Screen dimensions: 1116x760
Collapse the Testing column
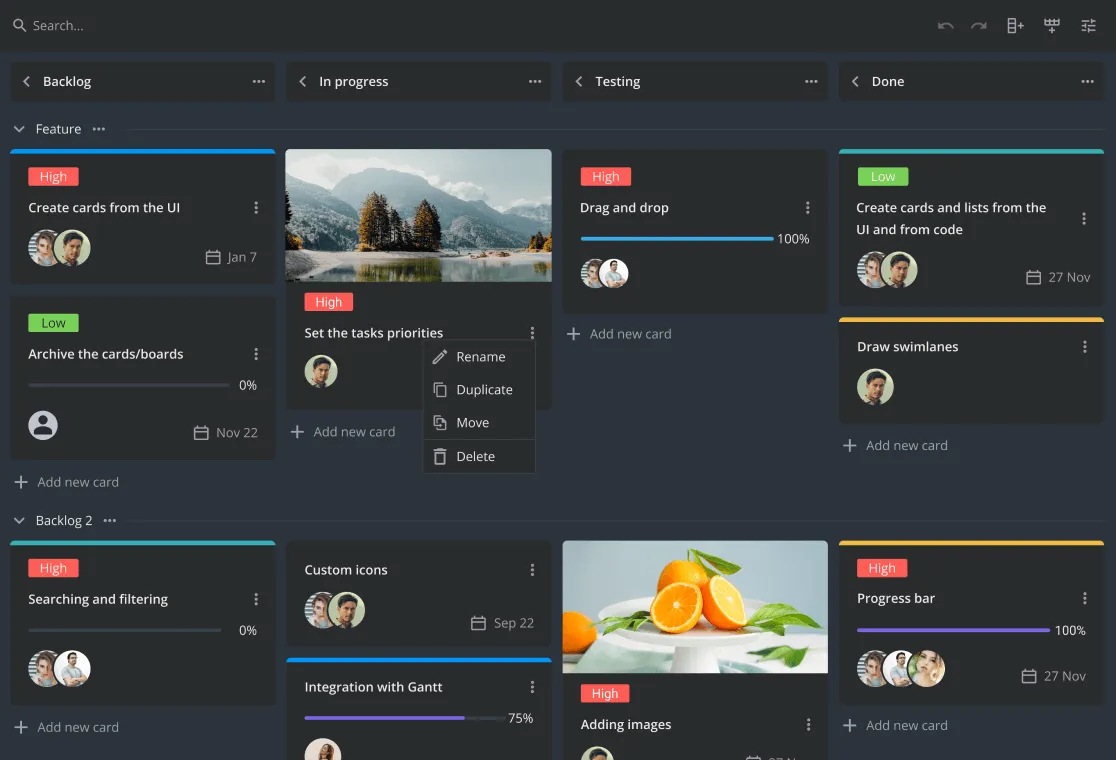tap(579, 81)
